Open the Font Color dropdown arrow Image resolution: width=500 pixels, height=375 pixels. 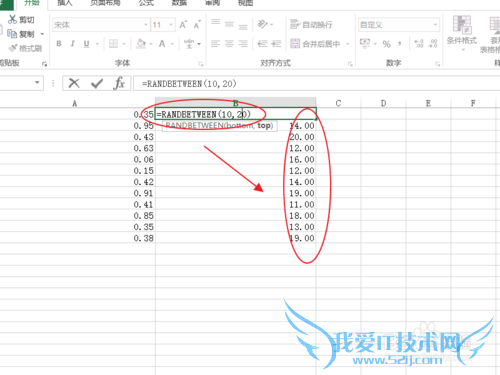[x=172, y=44]
